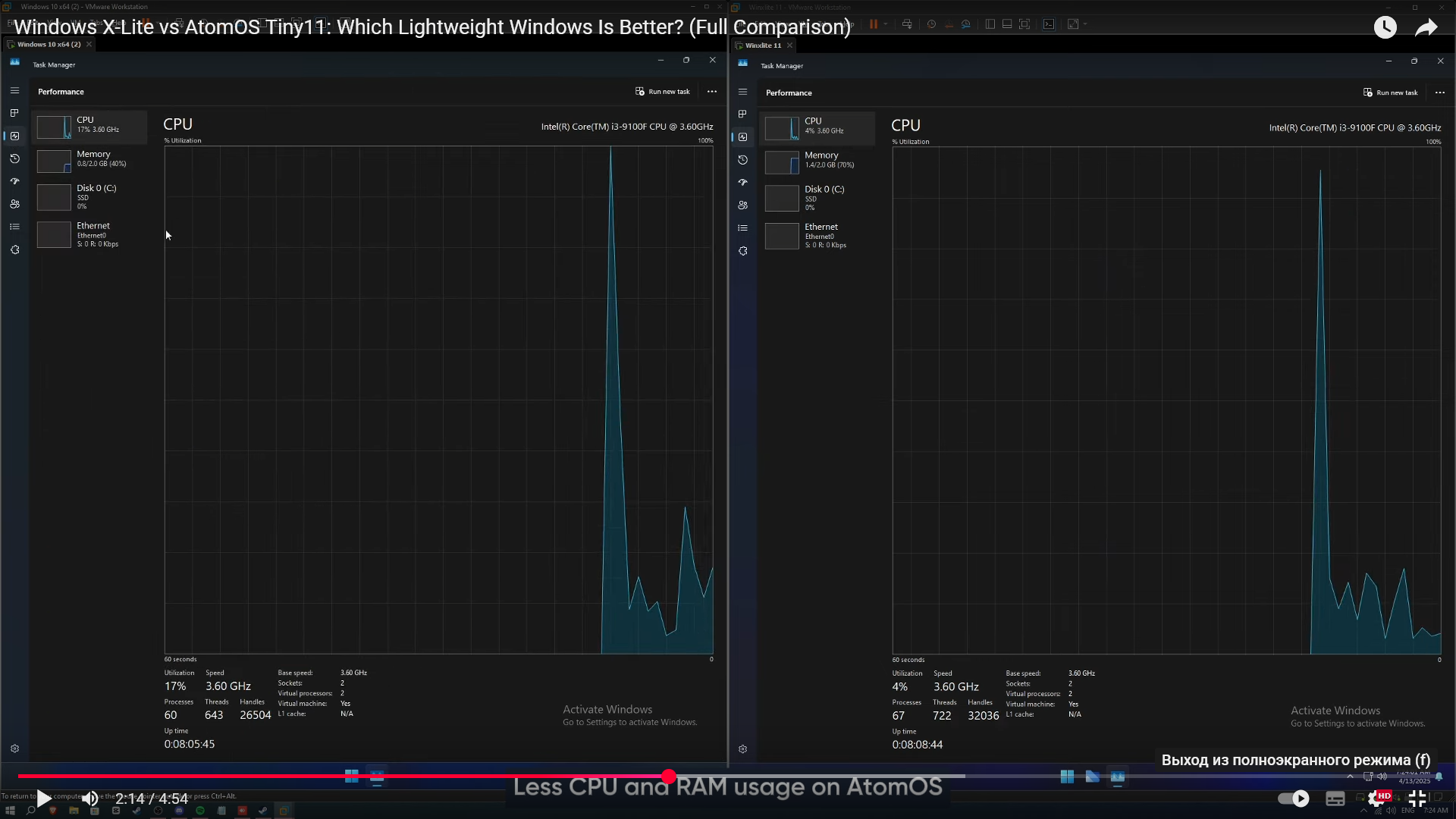Image resolution: width=1456 pixels, height=819 pixels.
Task: Click the Watch Later clock icon
Action: (1385, 27)
